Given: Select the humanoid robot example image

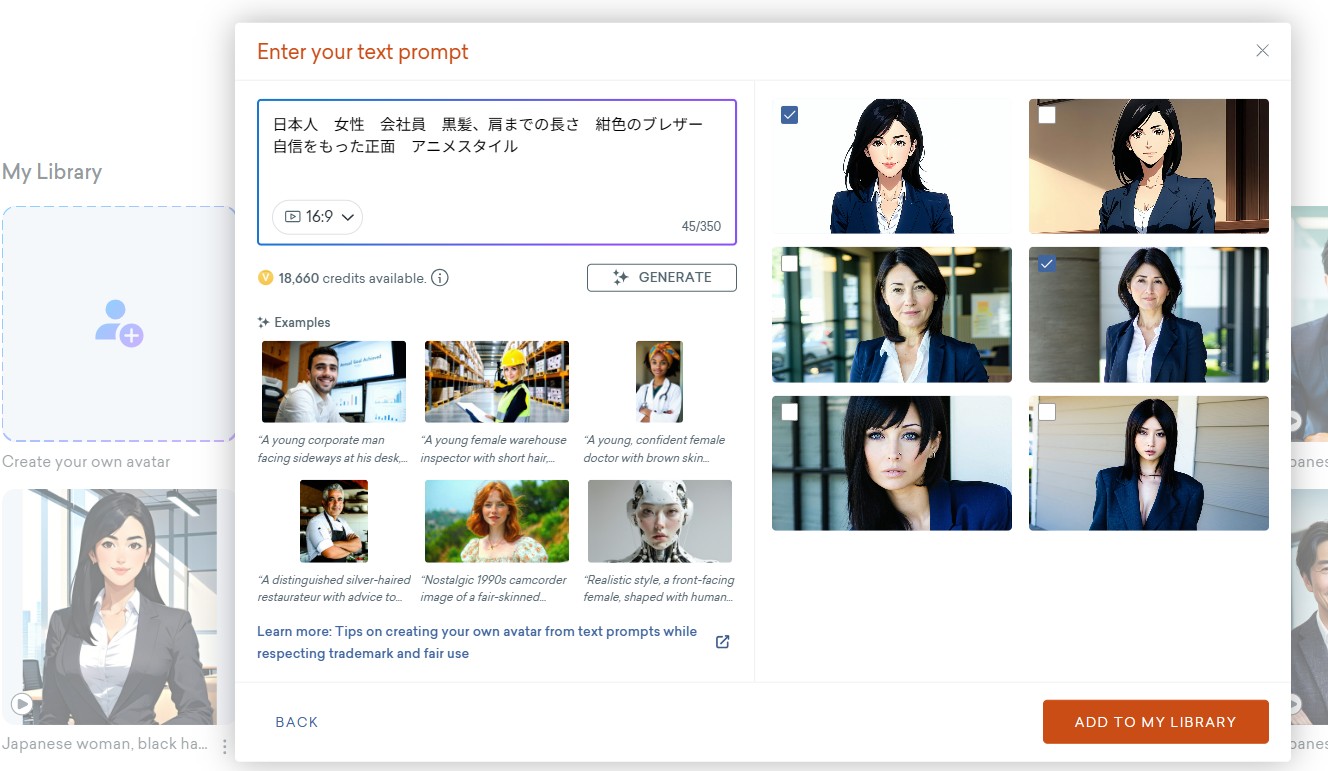Looking at the screenshot, I should coord(660,521).
